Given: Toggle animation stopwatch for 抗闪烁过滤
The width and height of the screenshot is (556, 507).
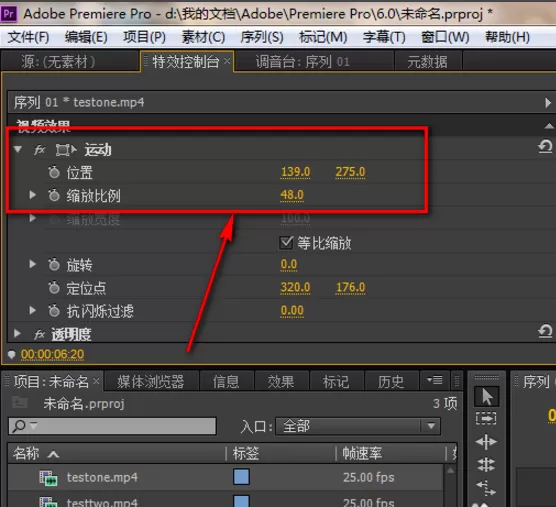Looking at the screenshot, I should pos(54,311).
